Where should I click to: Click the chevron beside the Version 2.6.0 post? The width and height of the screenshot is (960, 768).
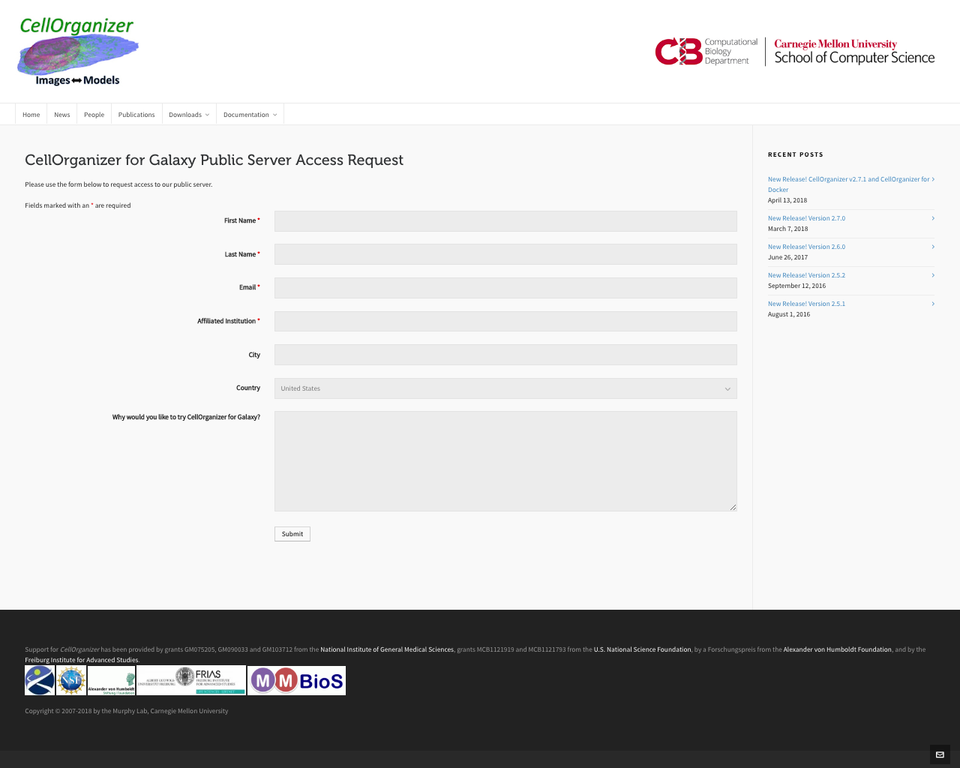[x=933, y=247]
